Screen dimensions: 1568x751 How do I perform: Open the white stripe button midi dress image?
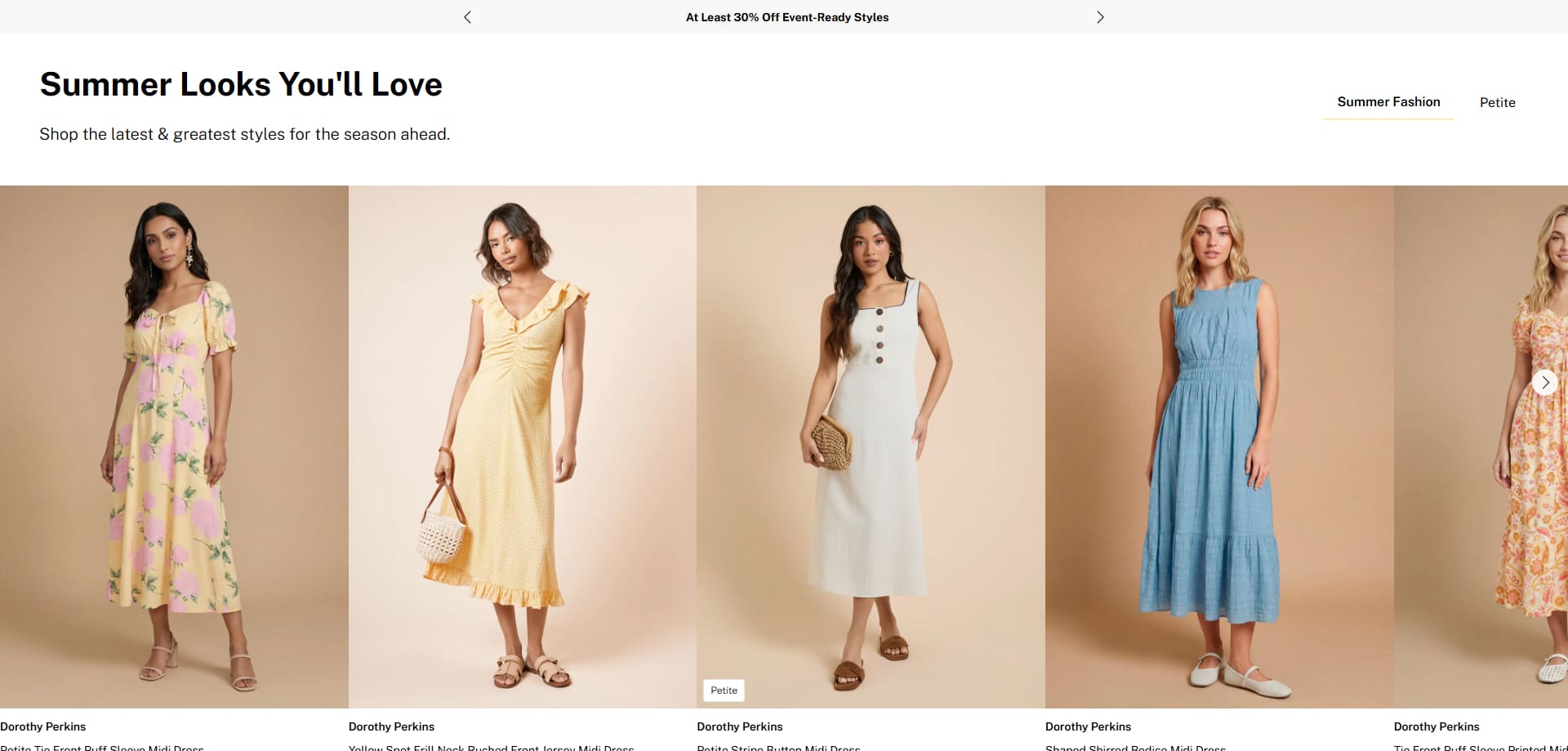click(x=871, y=446)
